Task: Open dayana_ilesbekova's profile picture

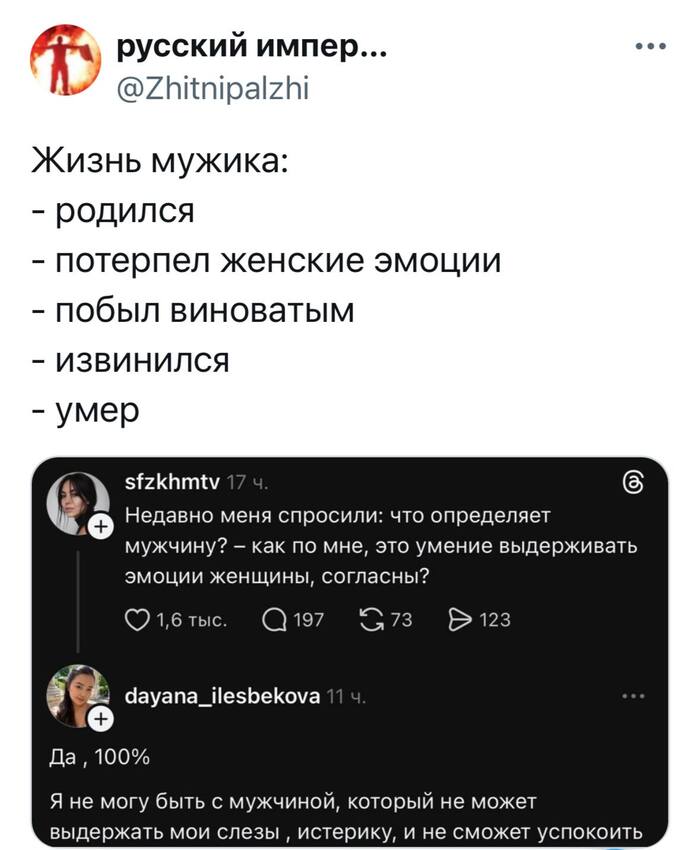Action: coord(76,693)
